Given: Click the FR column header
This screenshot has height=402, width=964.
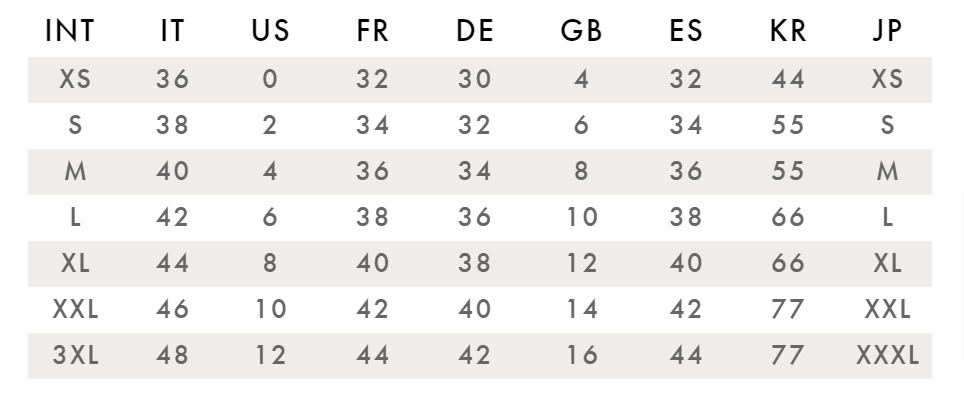Looking at the screenshot, I should click(372, 30).
